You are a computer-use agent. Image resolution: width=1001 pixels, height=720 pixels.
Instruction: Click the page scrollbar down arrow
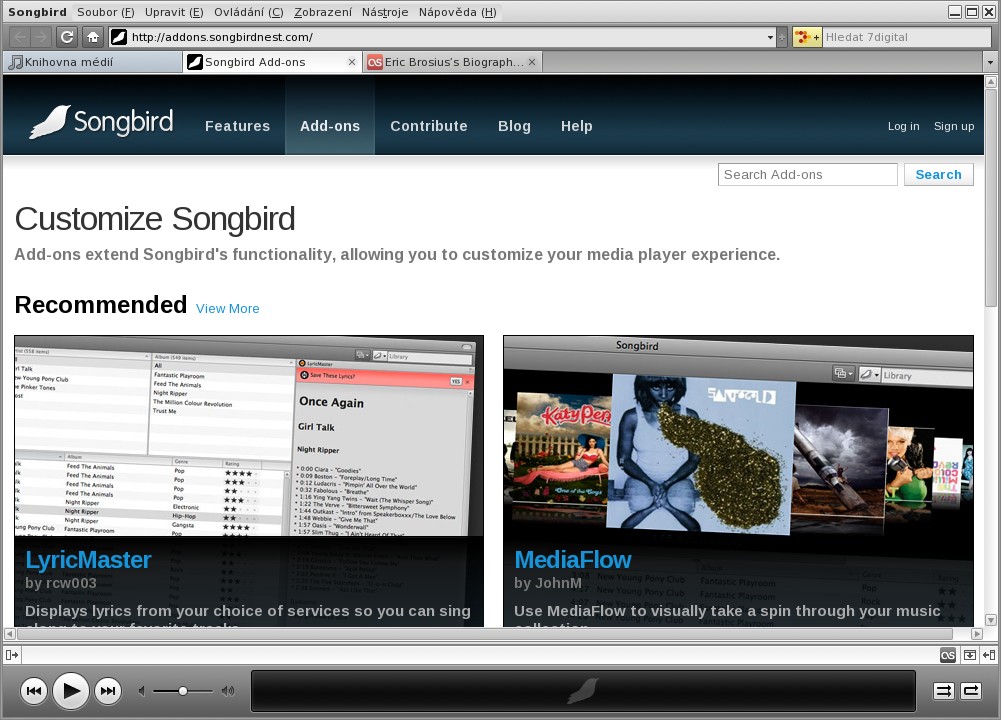click(991, 620)
